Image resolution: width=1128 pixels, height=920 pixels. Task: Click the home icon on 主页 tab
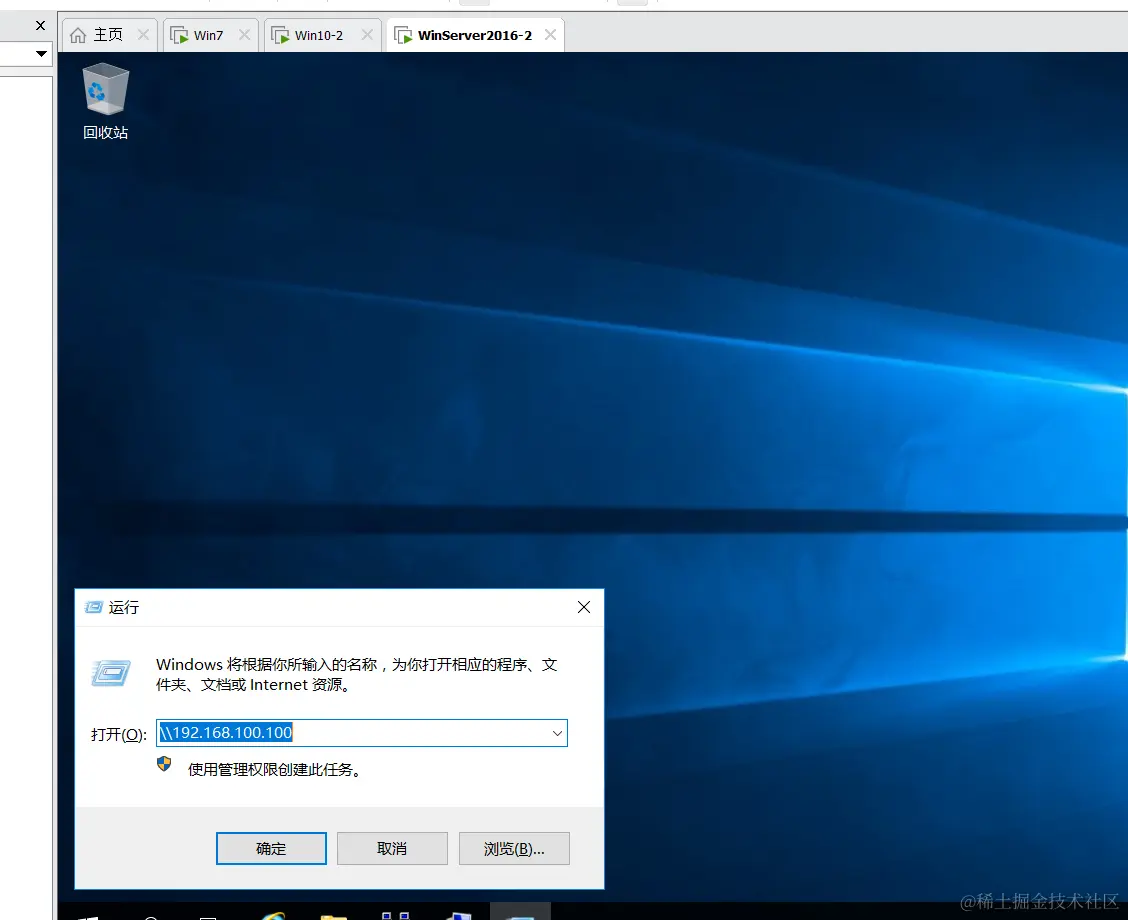78,35
